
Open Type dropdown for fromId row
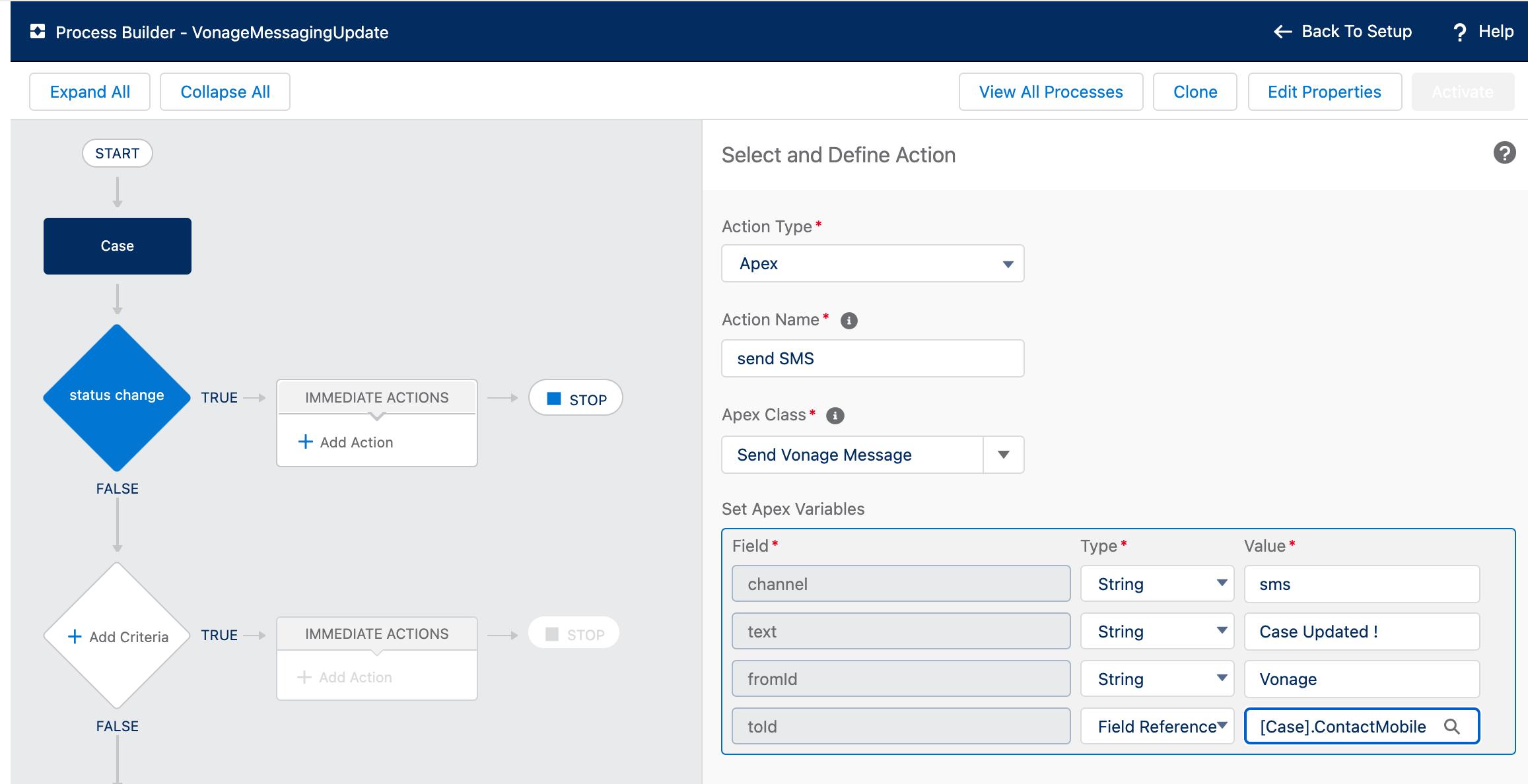(x=1157, y=678)
